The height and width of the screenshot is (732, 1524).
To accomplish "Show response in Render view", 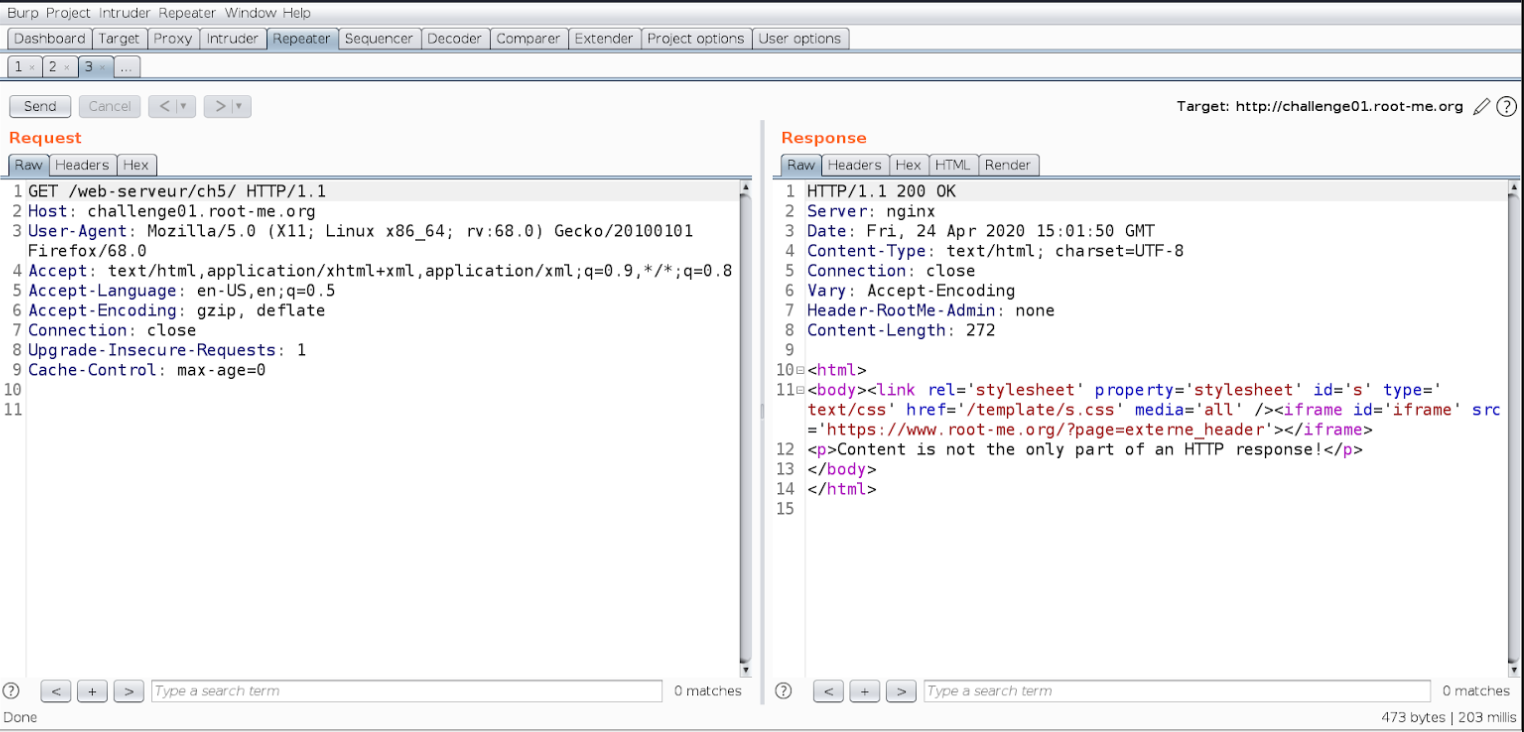I will pyautogui.click(x=1008, y=165).
